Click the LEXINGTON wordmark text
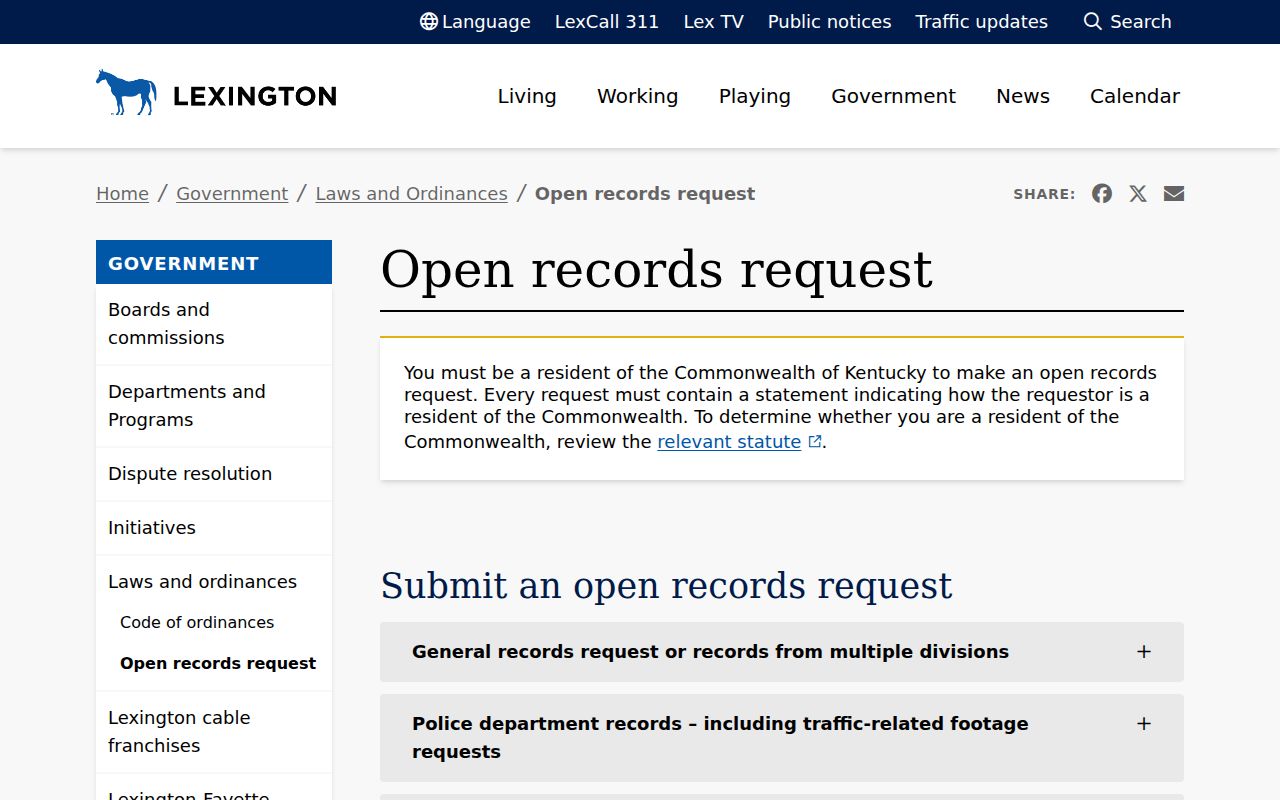Screen dimensions: 1280x800 [255, 96]
